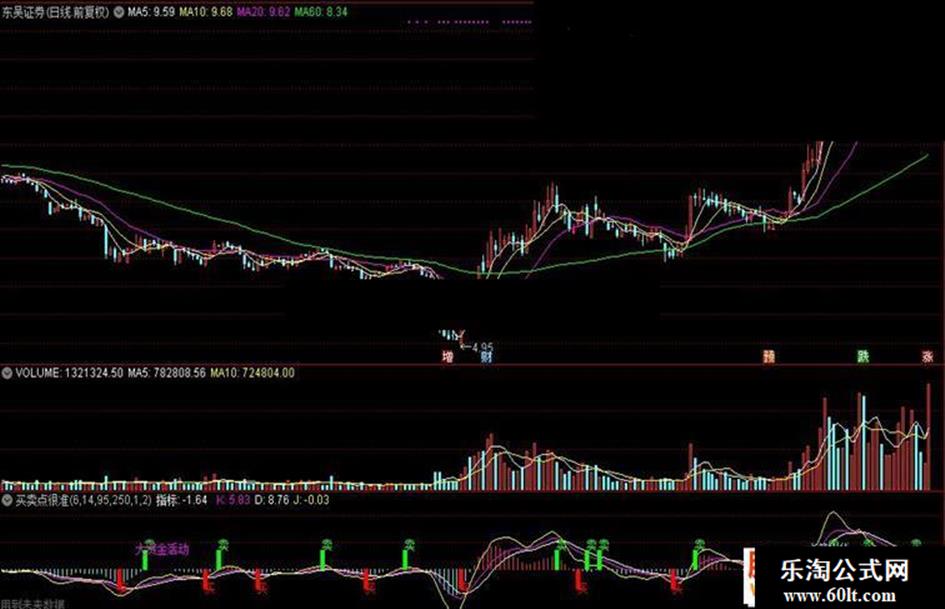Click the D: 8.76 value
This screenshot has width=945, height=609.
tap(271, 500)
